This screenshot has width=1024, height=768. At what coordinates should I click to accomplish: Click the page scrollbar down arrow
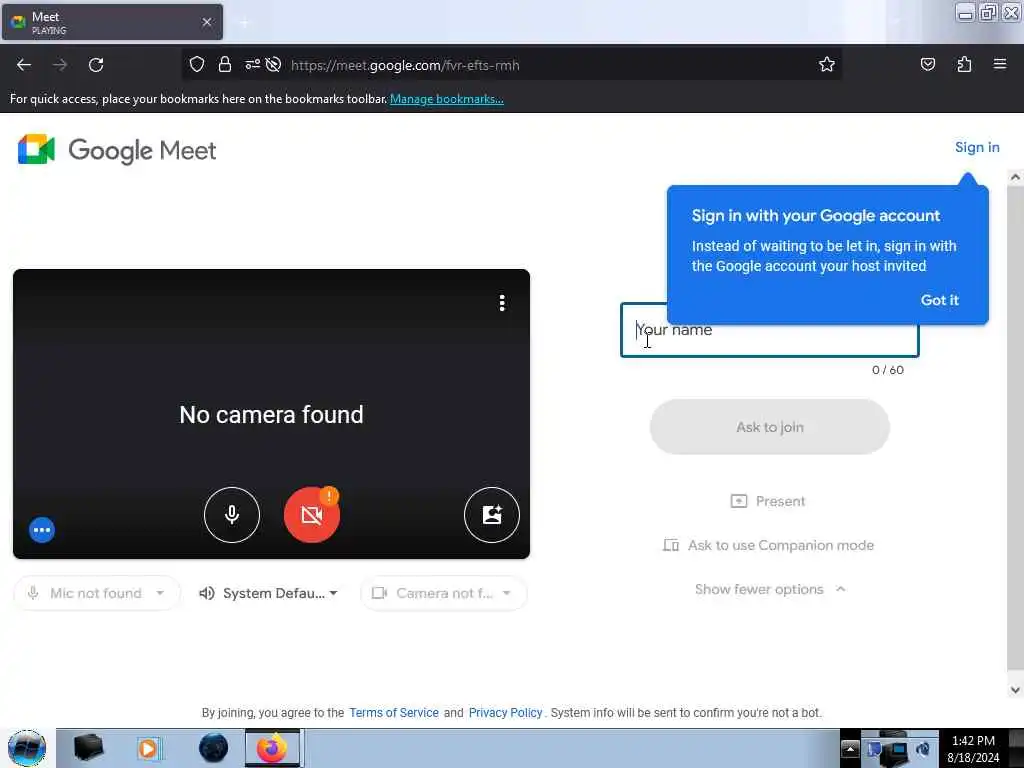pos(1015,690)
